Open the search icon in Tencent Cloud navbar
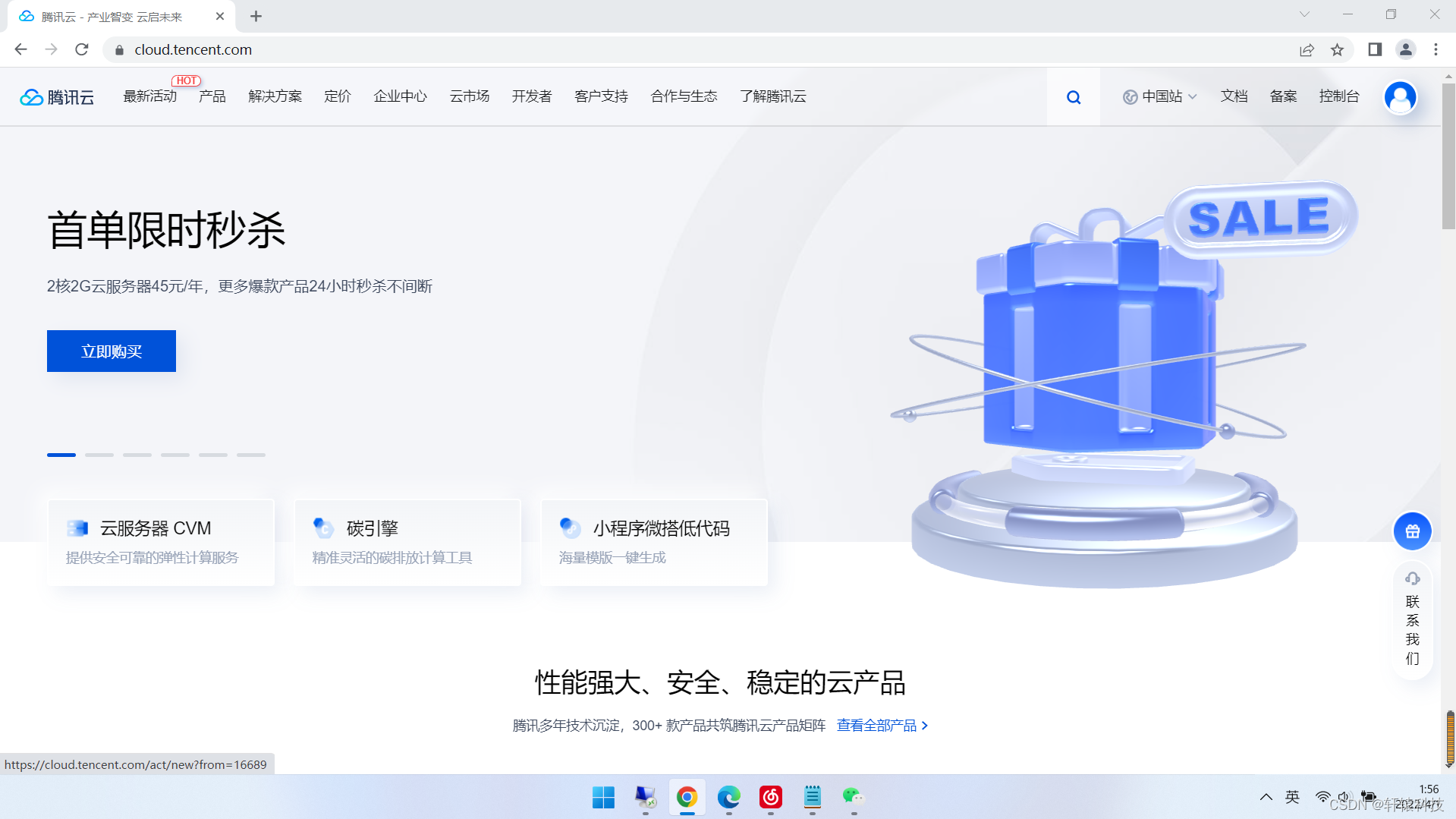Viewport: 1456px width, 819px height. point(1073,96)
